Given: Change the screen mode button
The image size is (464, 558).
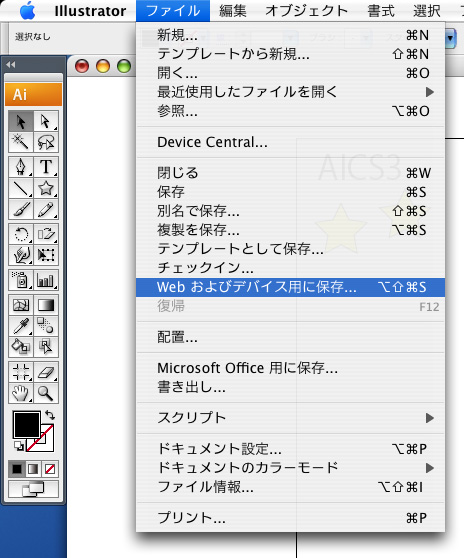Looking at the screenshot, I should (x=33, y=489).
